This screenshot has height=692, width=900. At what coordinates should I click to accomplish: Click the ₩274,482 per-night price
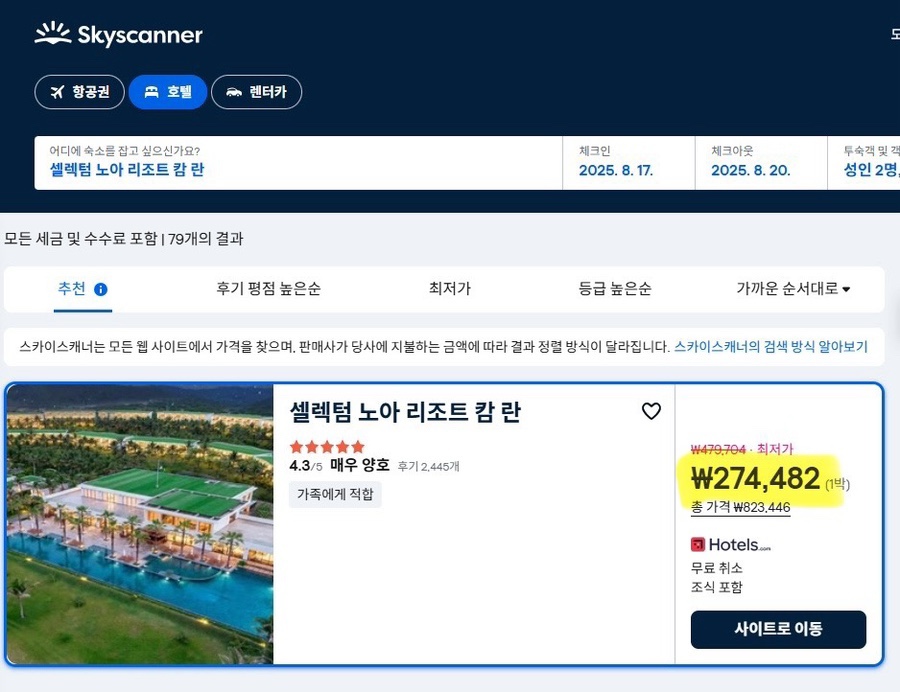point(755,479)
